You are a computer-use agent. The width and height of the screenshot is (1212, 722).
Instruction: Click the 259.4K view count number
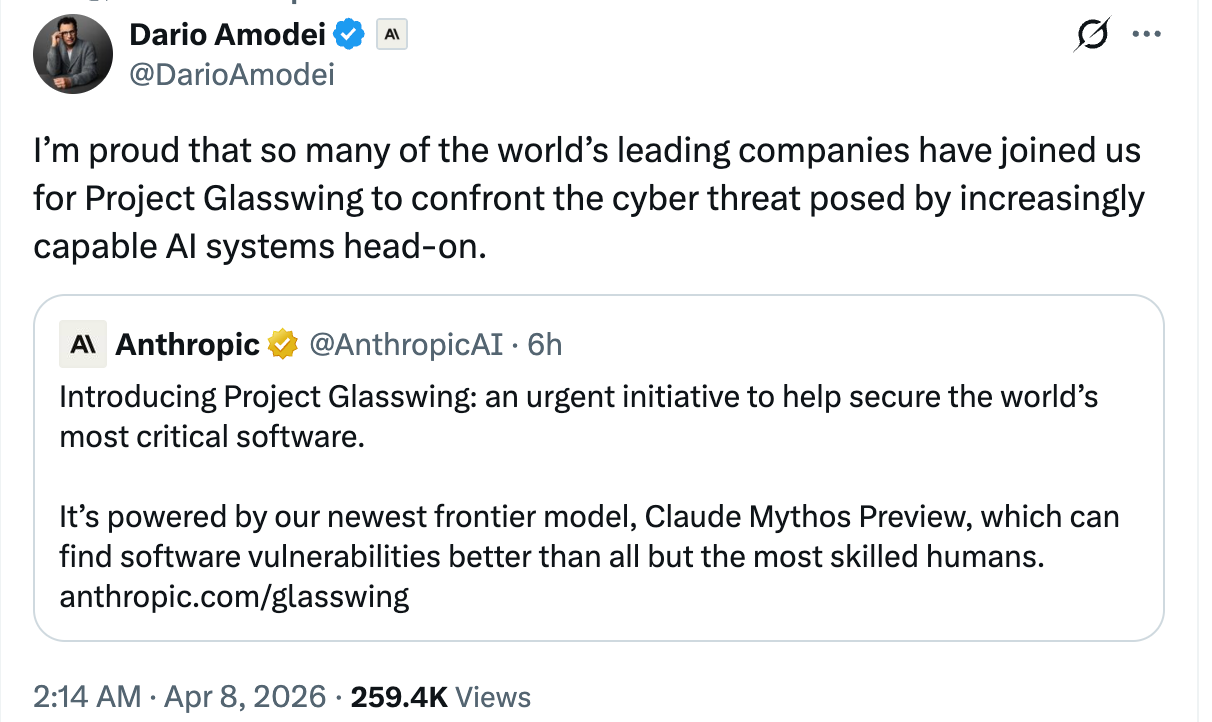point(399,697)
